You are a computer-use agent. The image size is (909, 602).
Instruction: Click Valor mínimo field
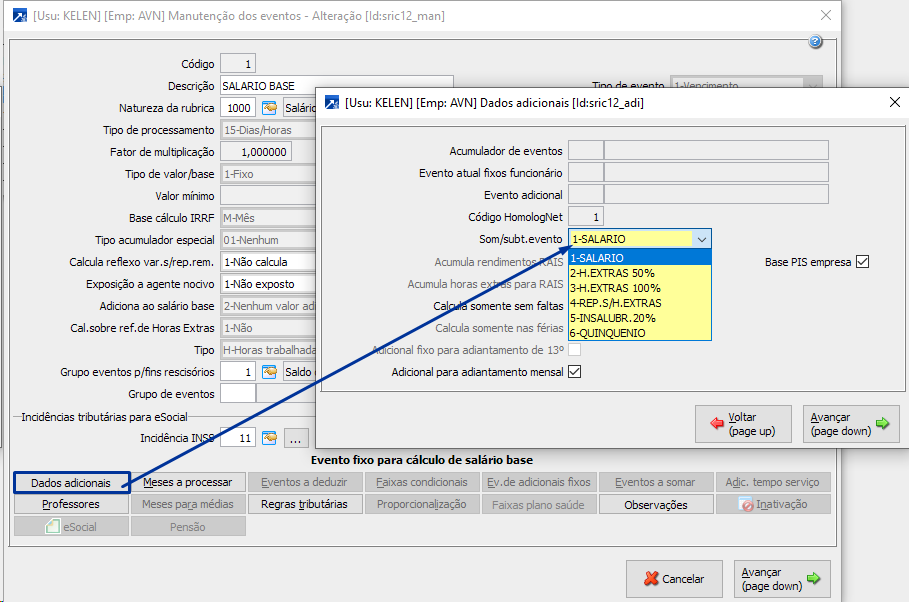pos(268,196)
